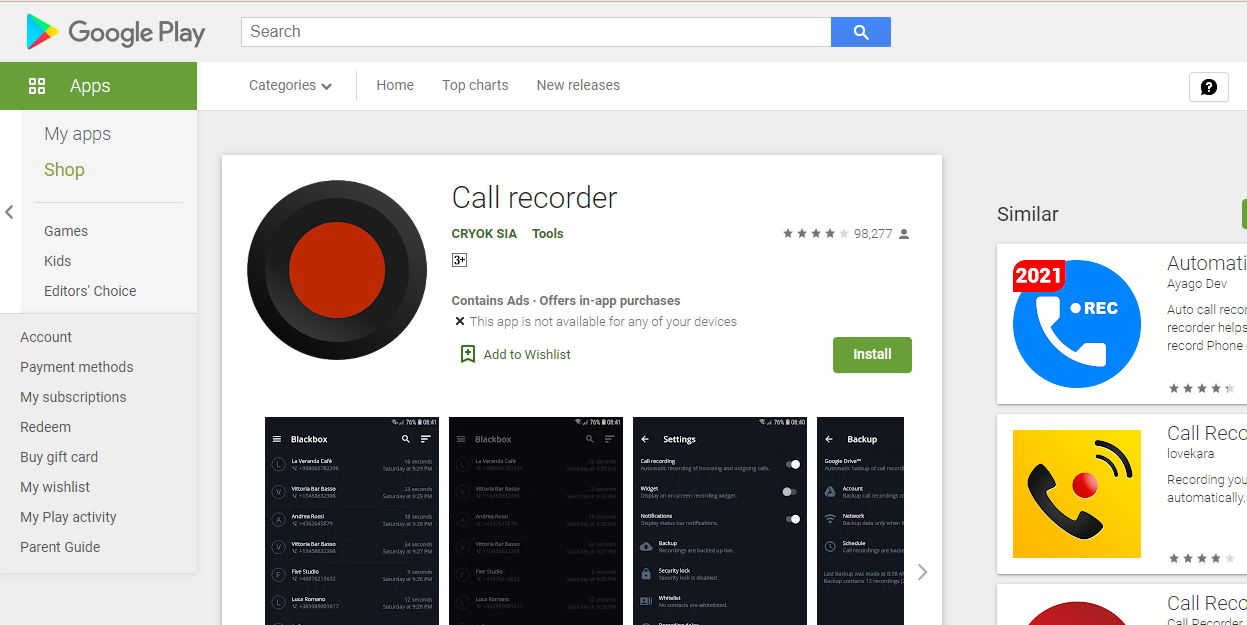Open My subscriptions
The height and width of the screenshot is (625, 1247).
tap(73, 397)
